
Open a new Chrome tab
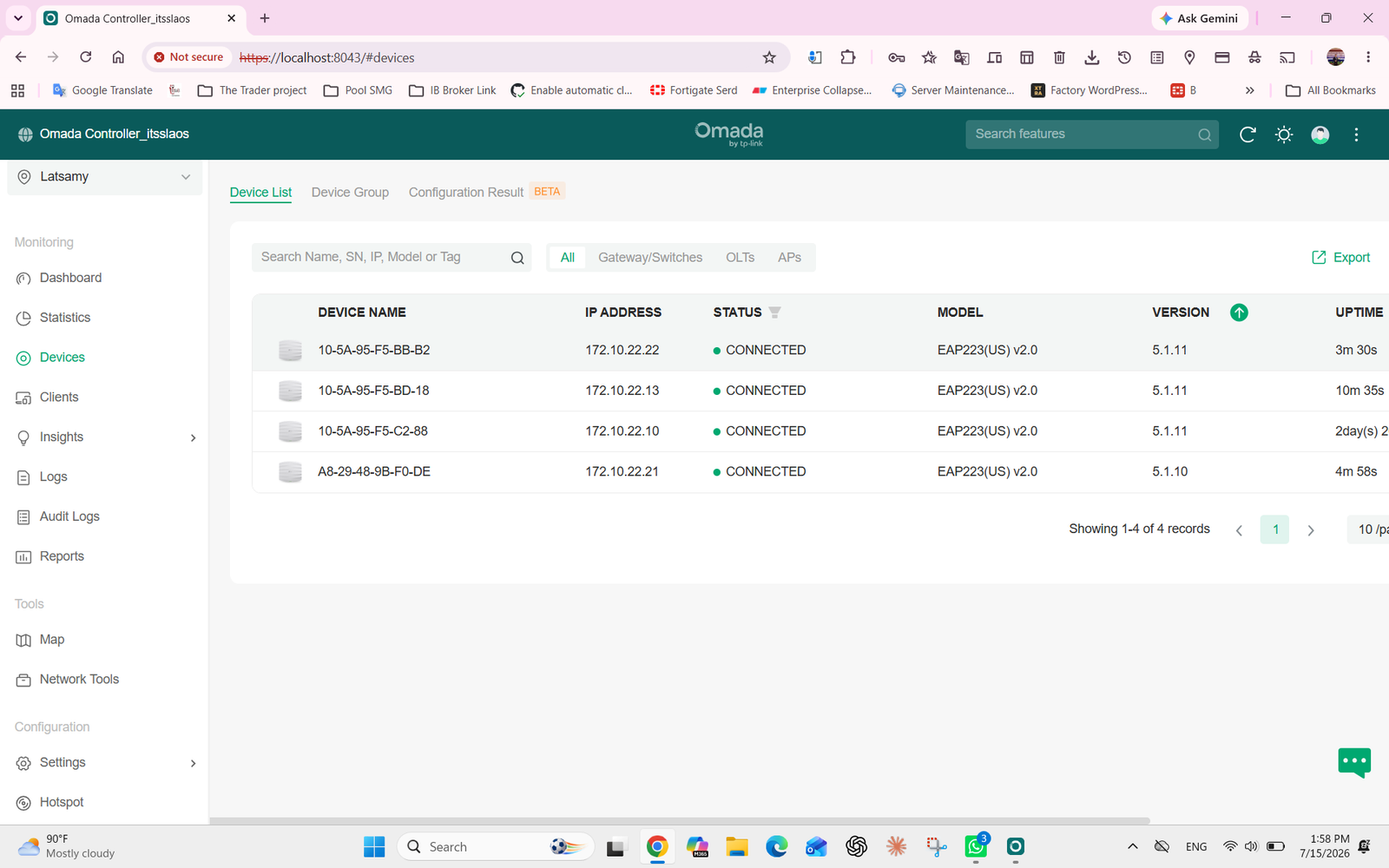point(265,18)
